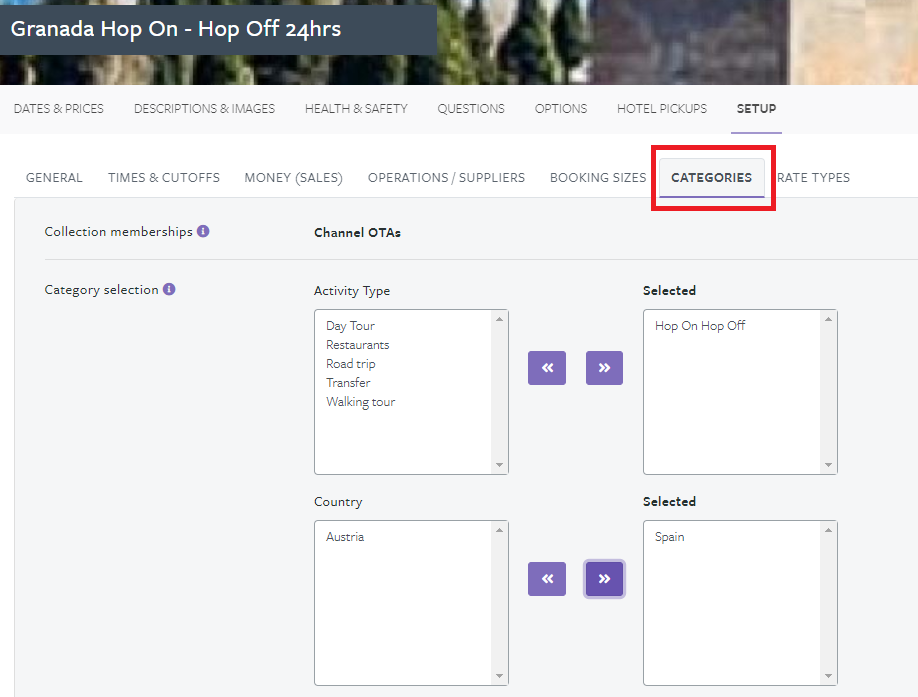Image resolution: width=918 pixels, height=697 pixels.
Task: Select Day Tour in Activity Type list
Action: (350, 326)
